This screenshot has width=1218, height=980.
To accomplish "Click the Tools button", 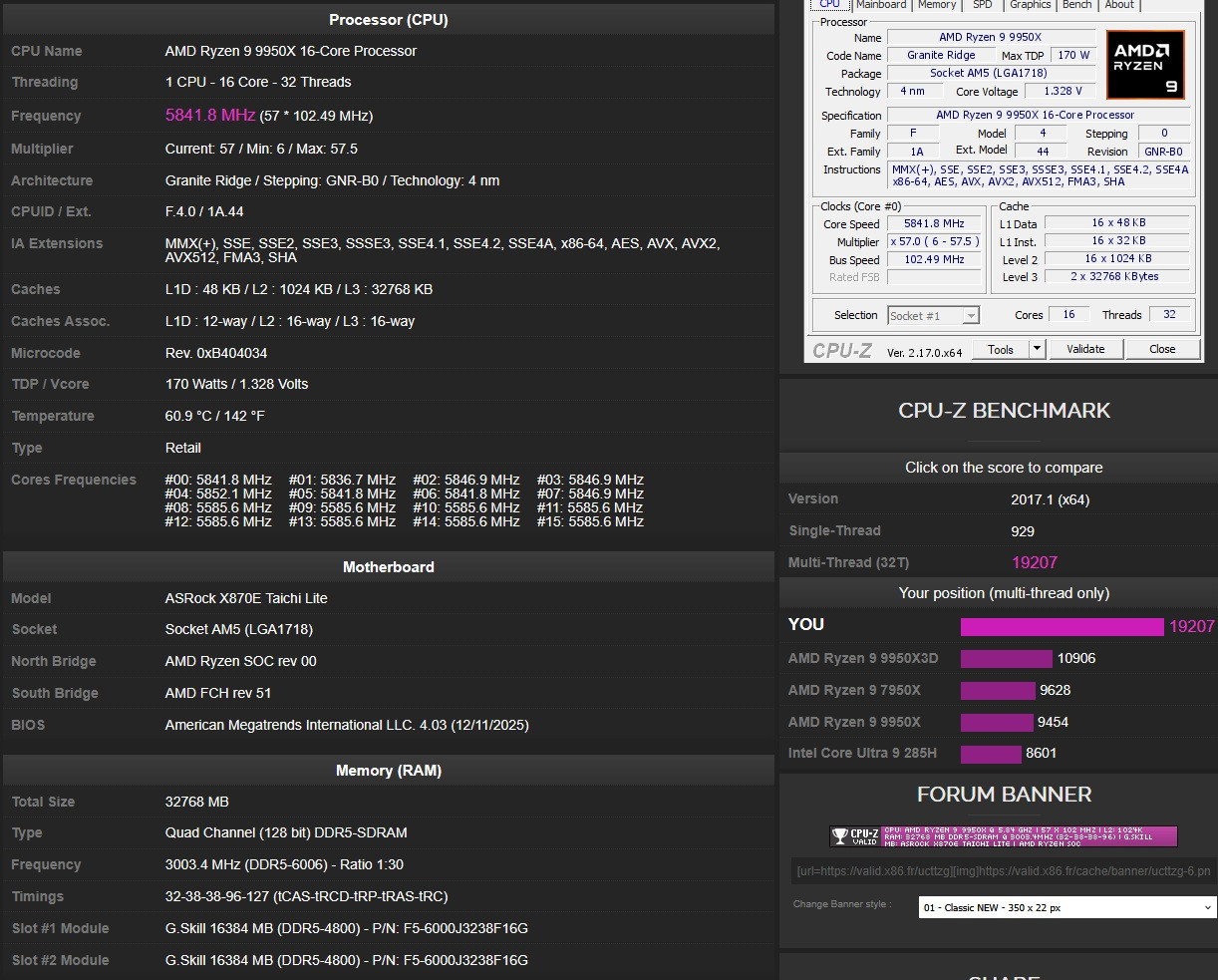I will click(1001, 349).
